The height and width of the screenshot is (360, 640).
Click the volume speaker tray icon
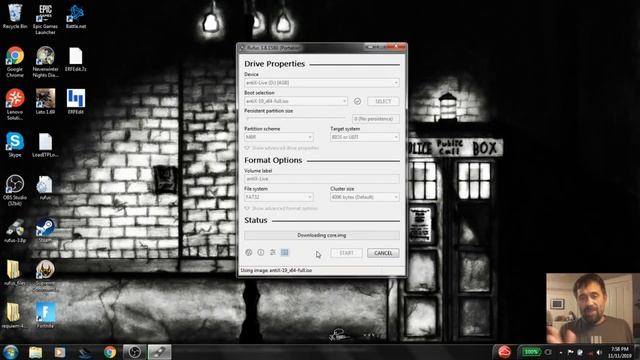[x=599, y=352]
